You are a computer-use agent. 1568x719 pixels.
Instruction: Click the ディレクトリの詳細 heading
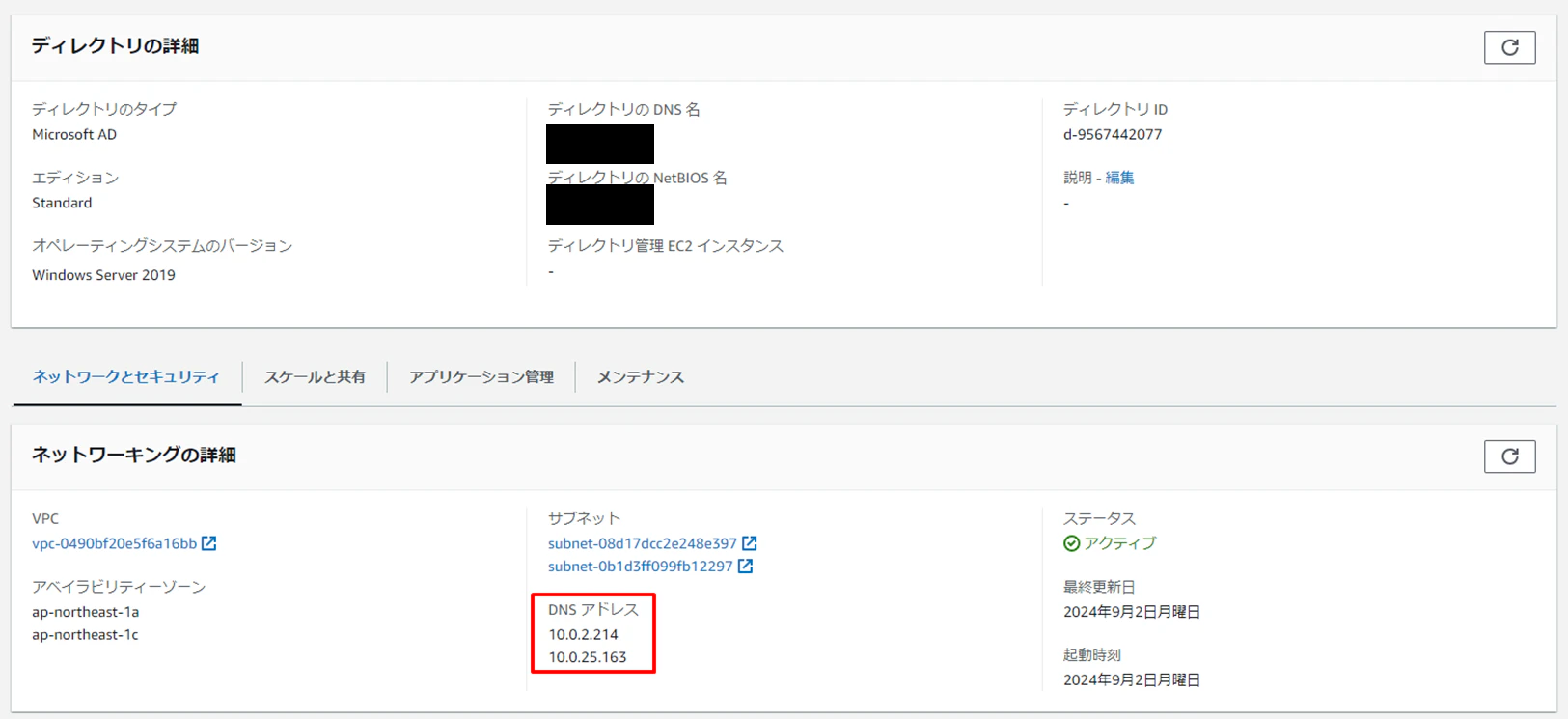click(x=115, y=46)
